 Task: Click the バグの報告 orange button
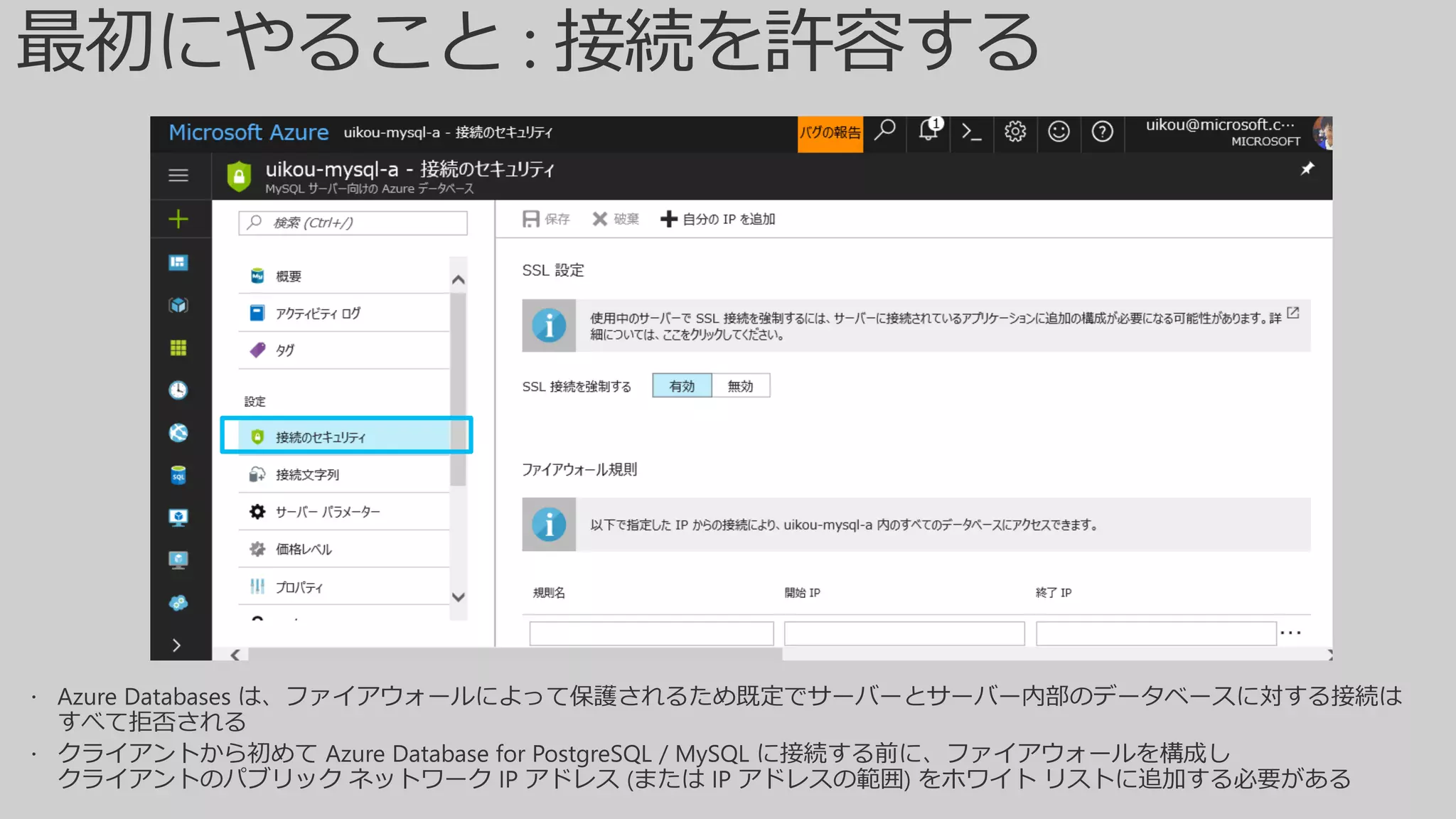(x=830, y=133)
